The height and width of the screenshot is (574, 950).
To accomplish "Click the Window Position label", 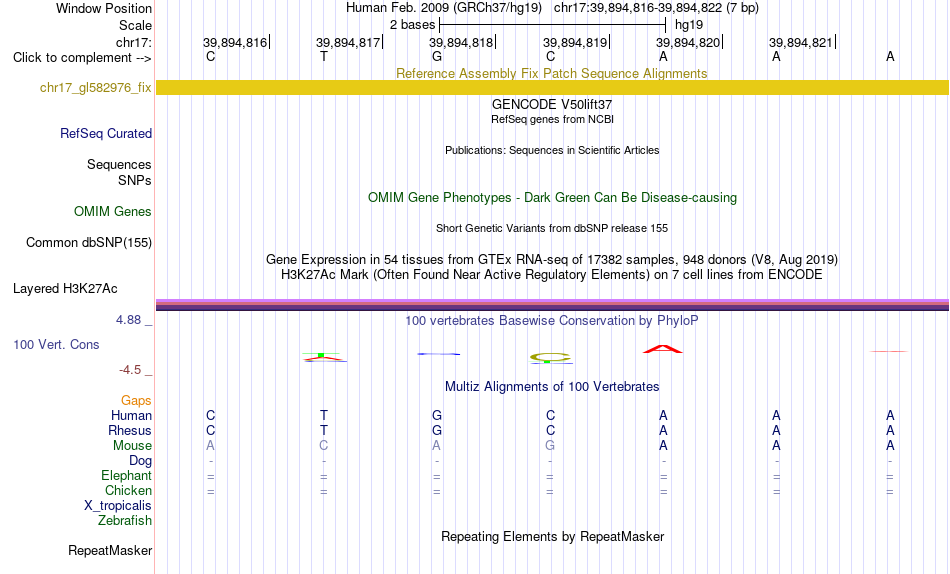I will (x=104, y=8).
